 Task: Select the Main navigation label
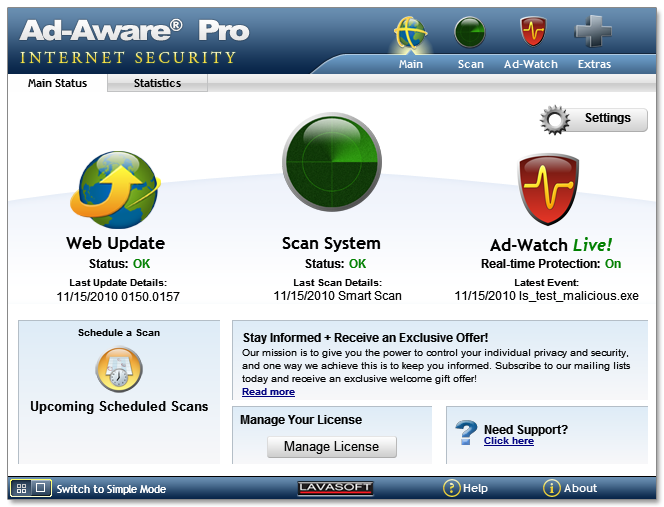tap(410, 64)
